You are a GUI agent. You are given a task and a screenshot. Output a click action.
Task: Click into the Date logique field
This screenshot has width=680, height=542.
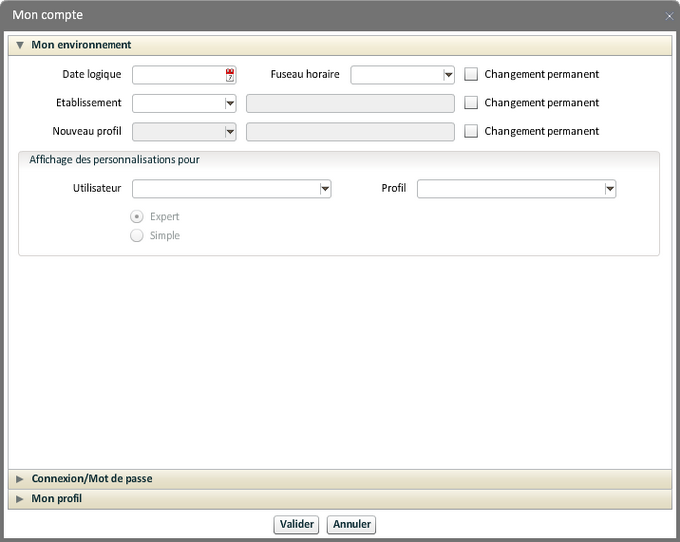(x=178, y=74)
